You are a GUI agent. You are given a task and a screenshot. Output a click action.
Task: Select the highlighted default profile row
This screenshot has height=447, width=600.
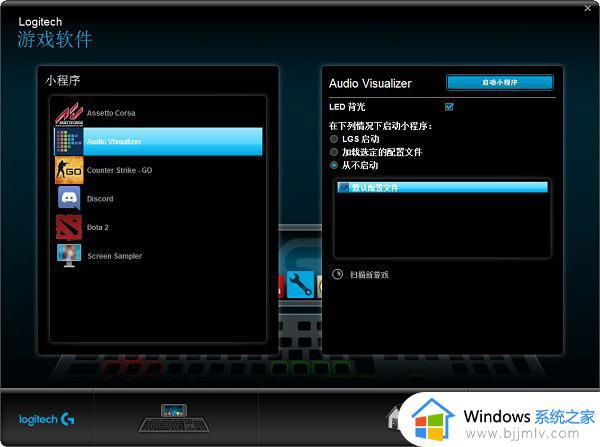pyautogui.click(x=442, y=187)
